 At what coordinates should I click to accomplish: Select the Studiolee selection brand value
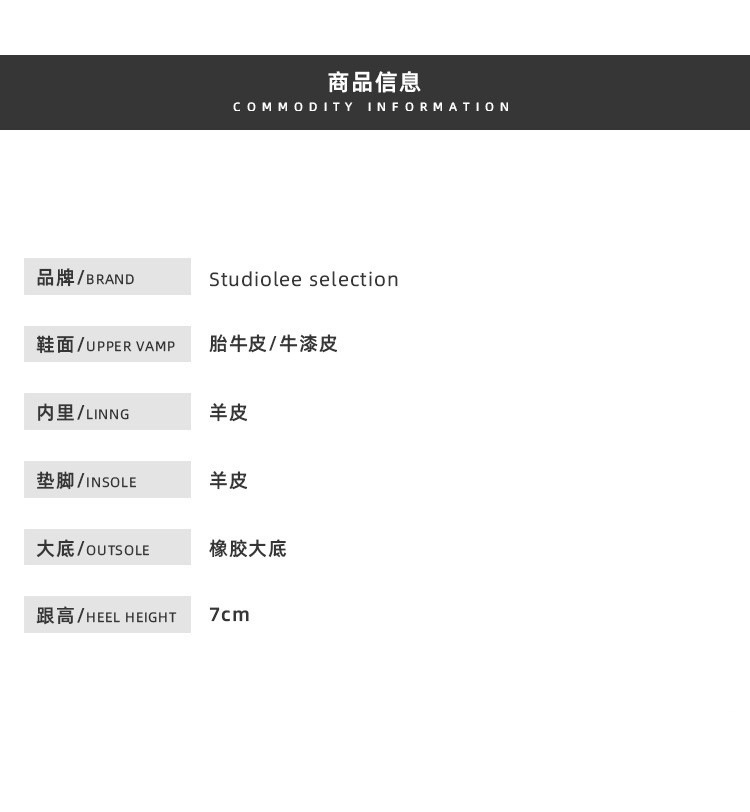tap(303, 279)
